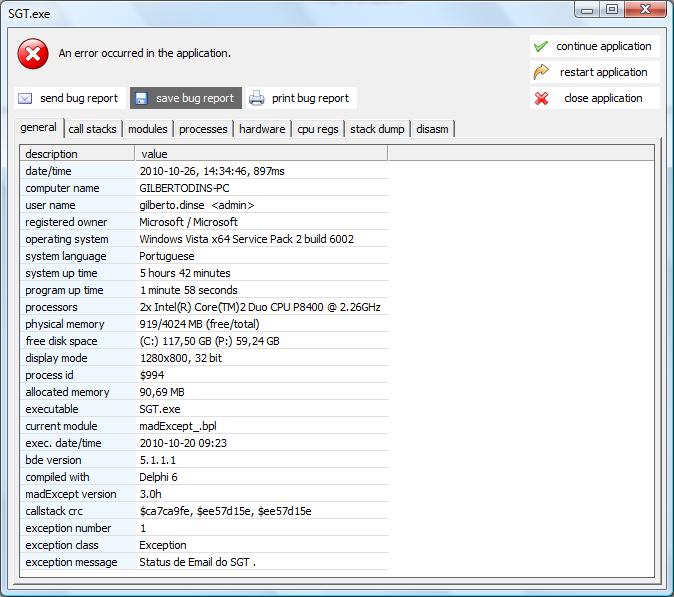
Task: Click the floppy disk save bug report icon
Action: pyautogui.click(x=141, y=98)
